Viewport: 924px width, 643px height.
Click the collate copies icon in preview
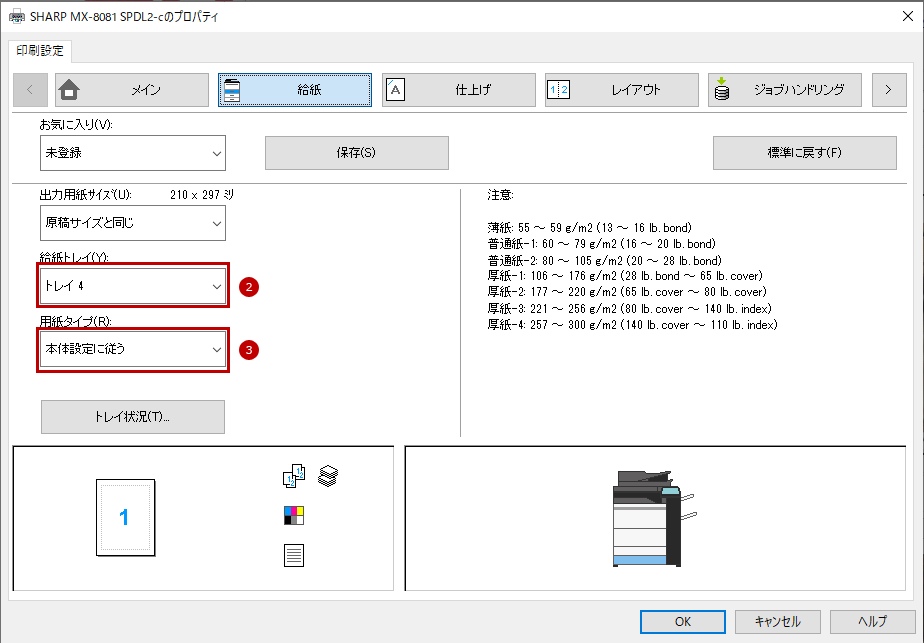click(294, 476)
